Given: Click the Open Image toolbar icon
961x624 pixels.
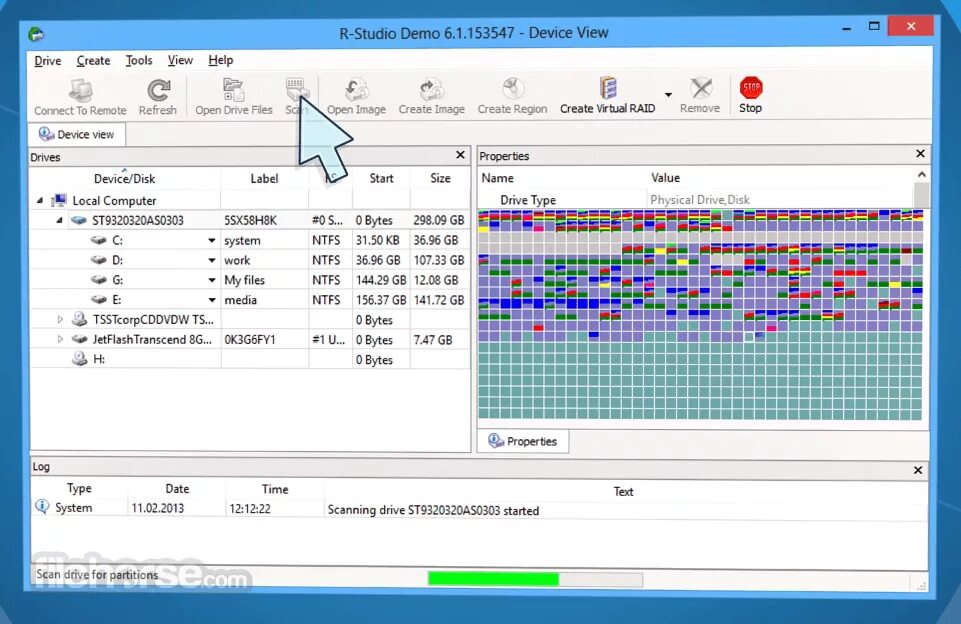Looking at the screenshot, I should point(356,89).
